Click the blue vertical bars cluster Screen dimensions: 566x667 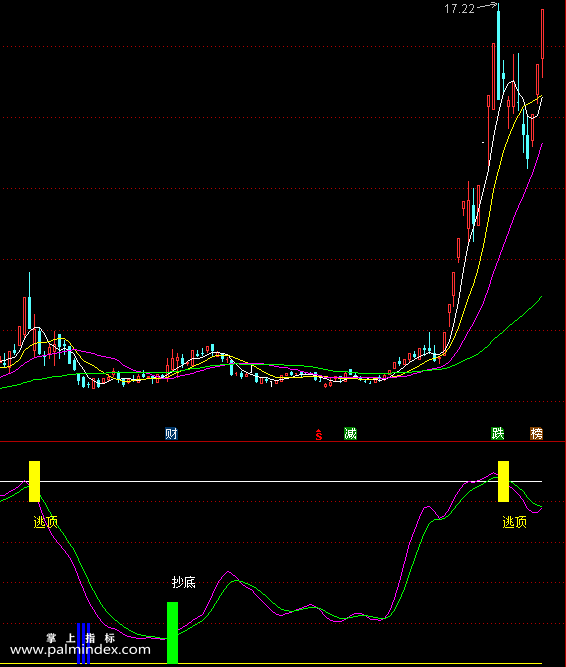click(x=83, y=643)
